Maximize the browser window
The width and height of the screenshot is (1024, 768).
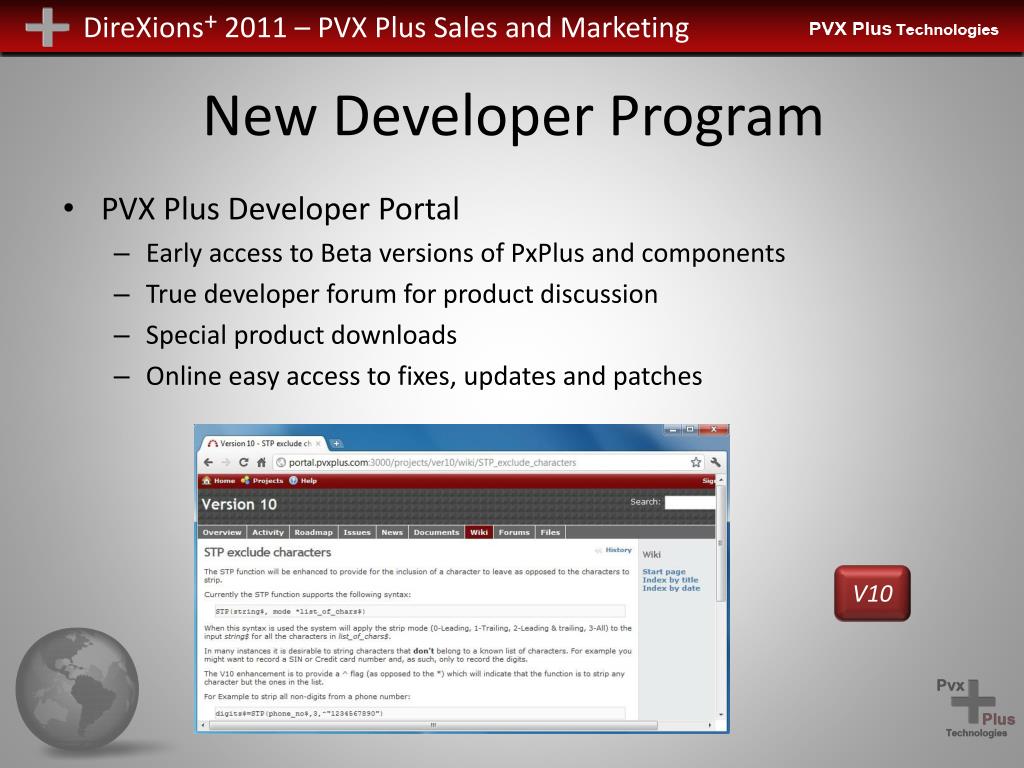(690, 430)
